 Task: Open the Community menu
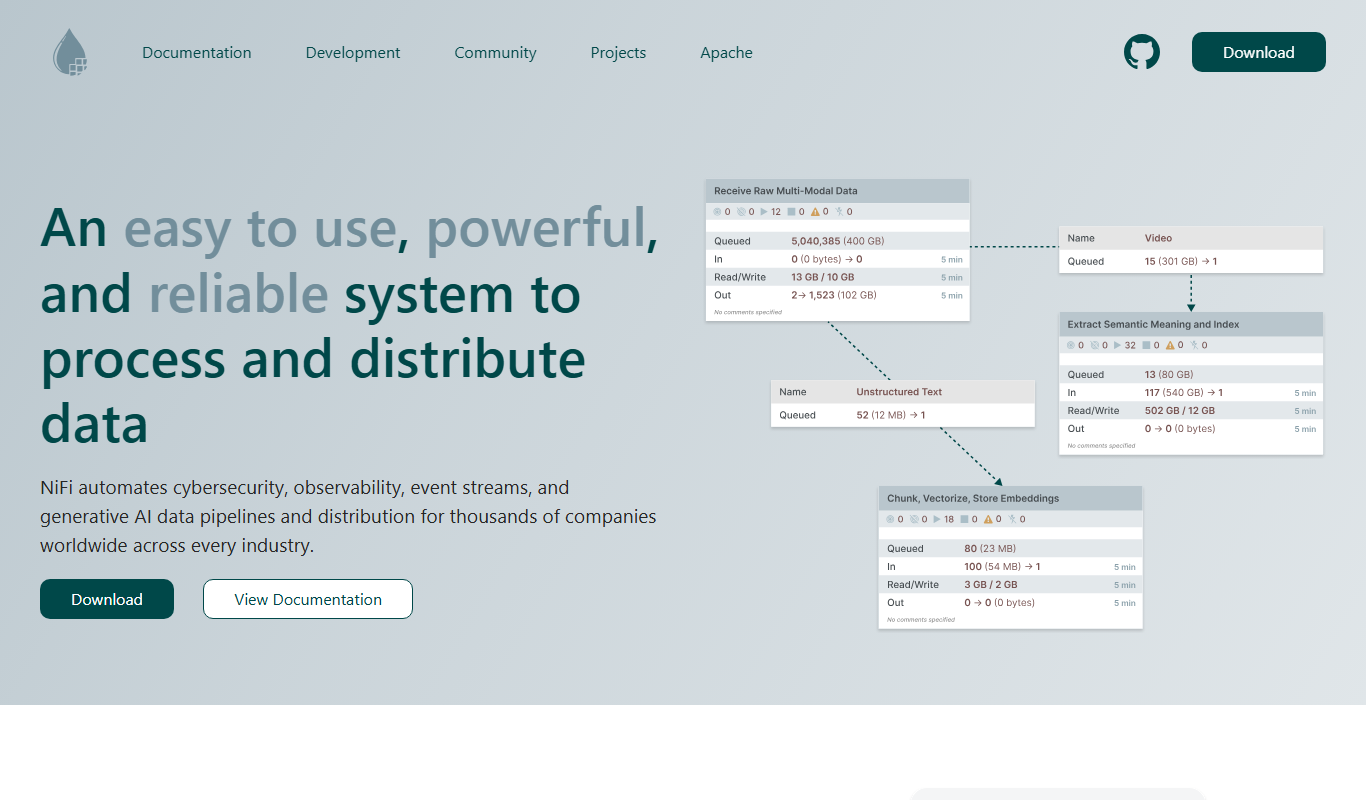pos(495,53)
